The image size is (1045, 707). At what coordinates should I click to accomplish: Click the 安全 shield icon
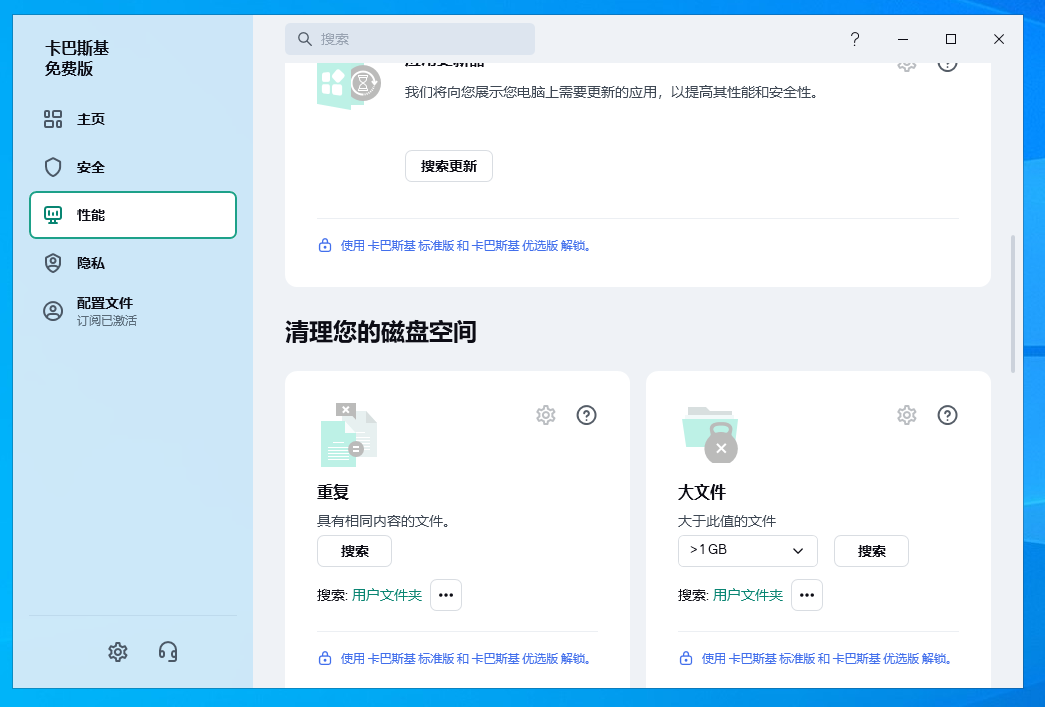point(53,167)
